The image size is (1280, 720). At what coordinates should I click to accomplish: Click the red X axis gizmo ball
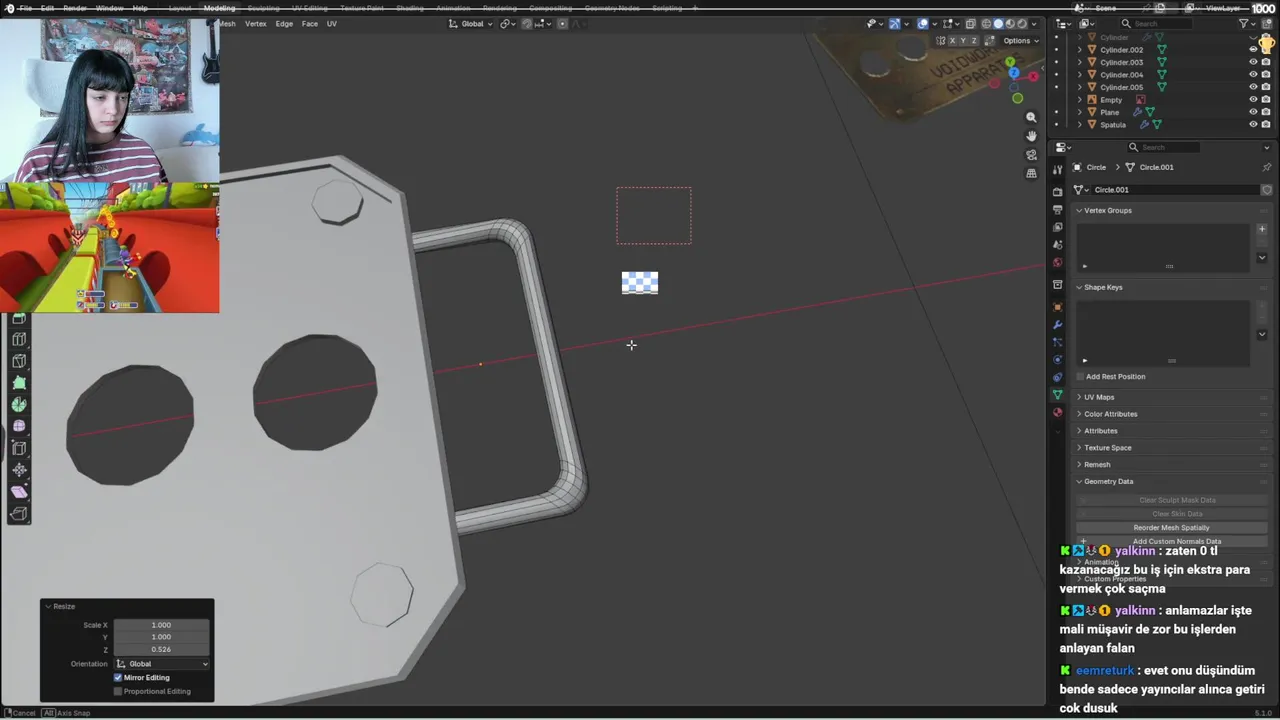click(x=1033, y=76)
